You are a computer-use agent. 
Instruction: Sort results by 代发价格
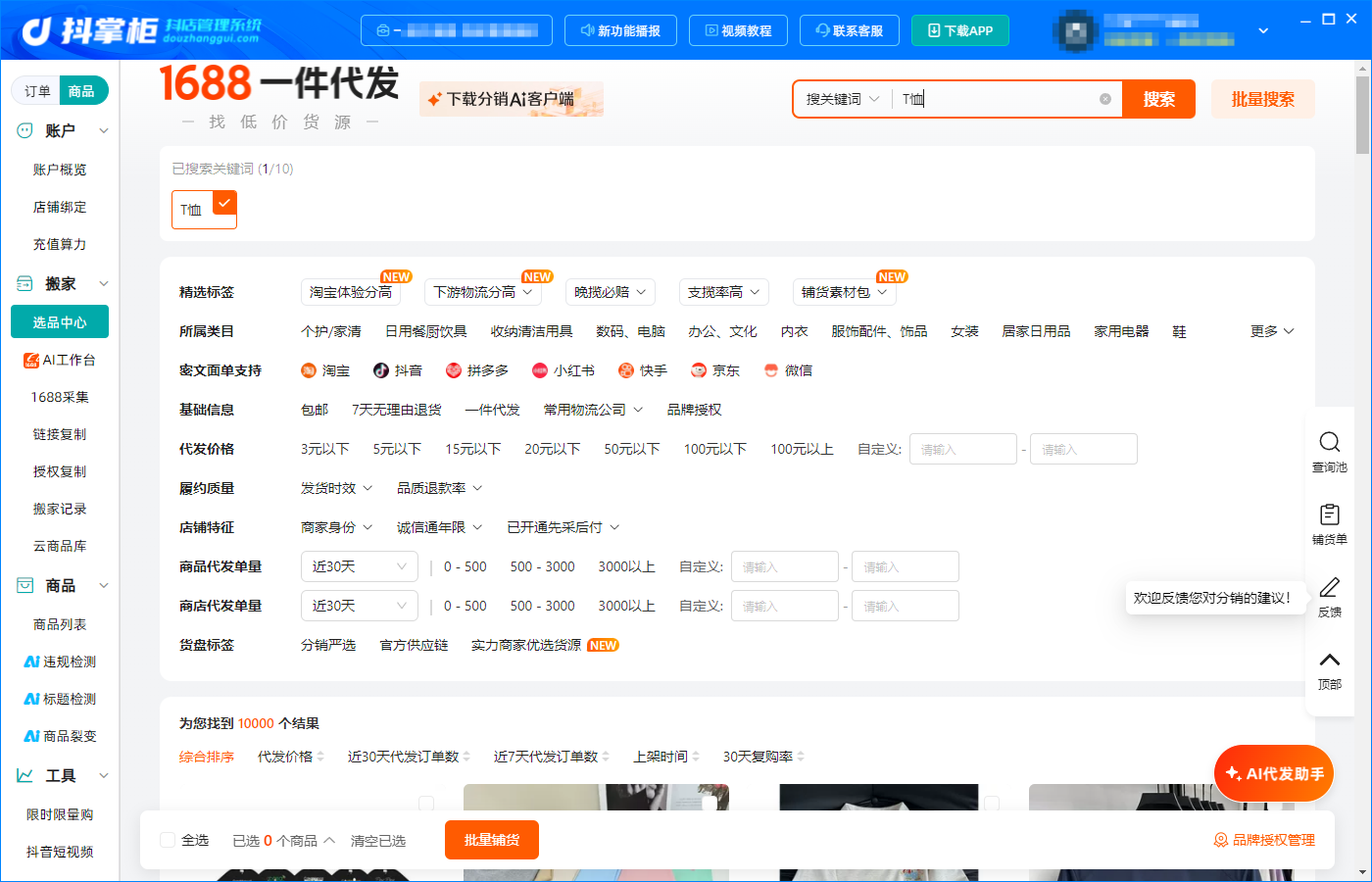click(290, 757)
